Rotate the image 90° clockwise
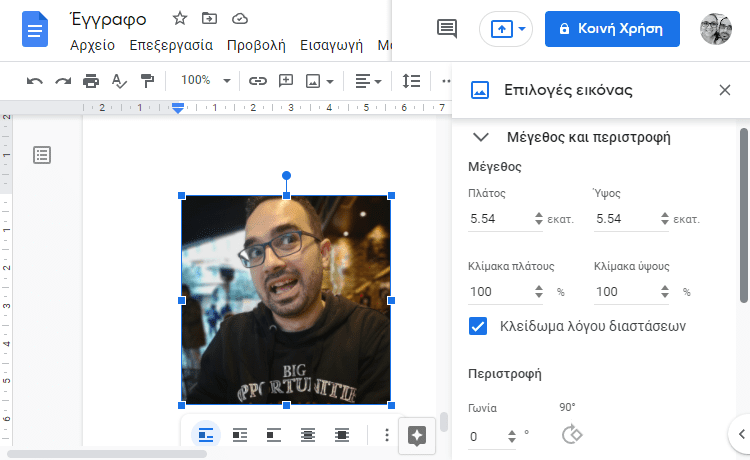The height and width of the screenshot is (460, 750). [572, 435]
